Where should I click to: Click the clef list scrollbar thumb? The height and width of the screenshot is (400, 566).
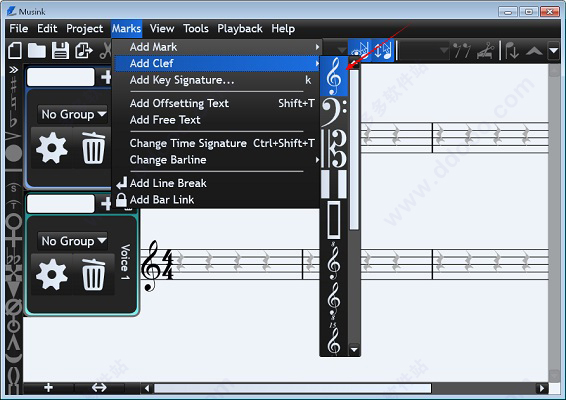pos(354,150)
